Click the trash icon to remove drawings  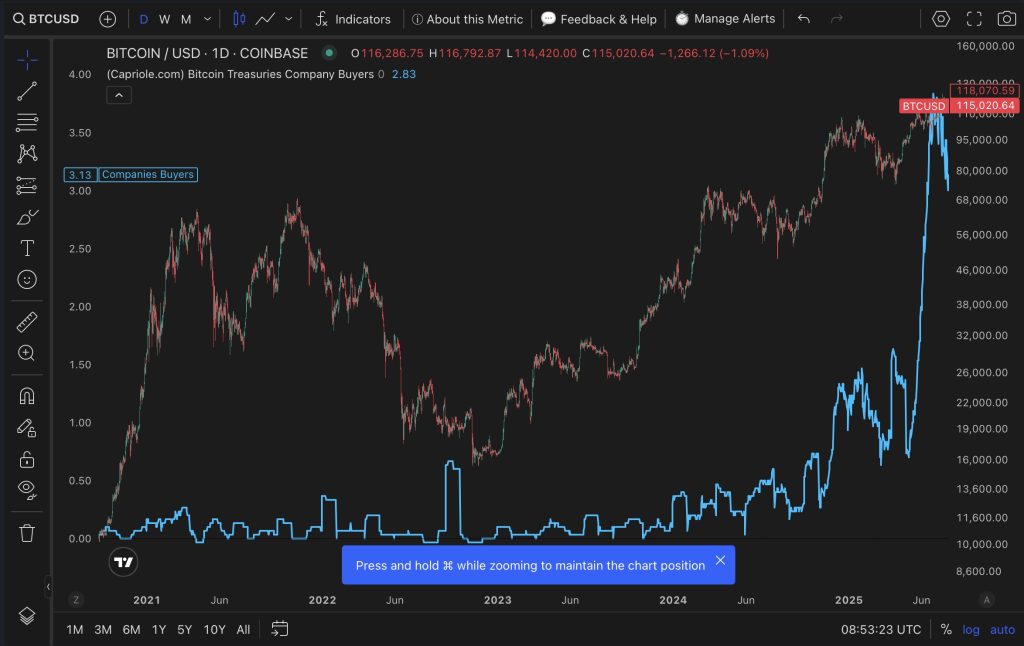[27, 532]
